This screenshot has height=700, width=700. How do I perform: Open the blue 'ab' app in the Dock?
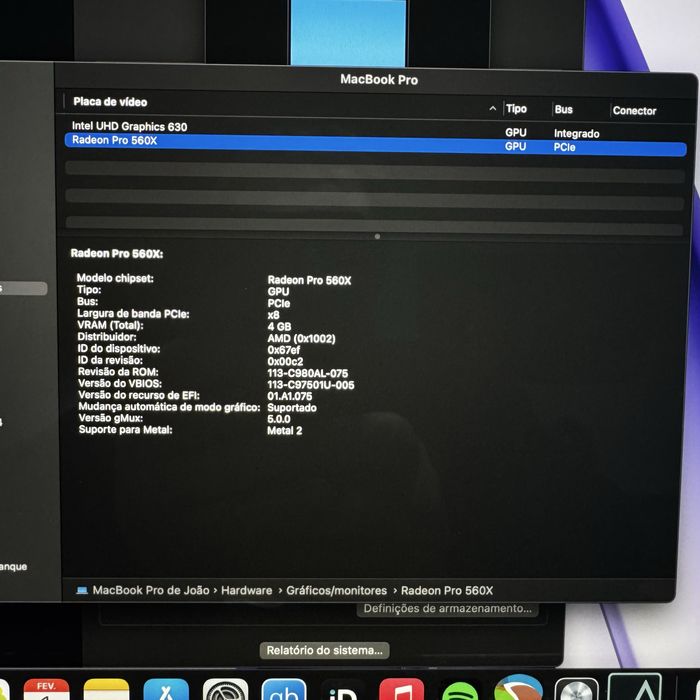tap(284, 689)
